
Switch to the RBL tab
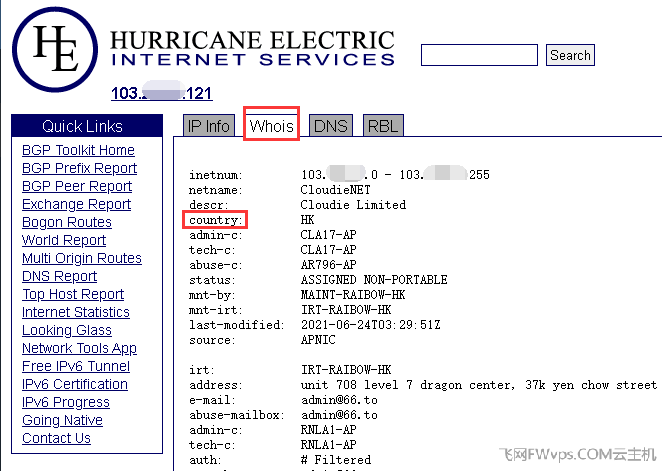coord(383,126)
